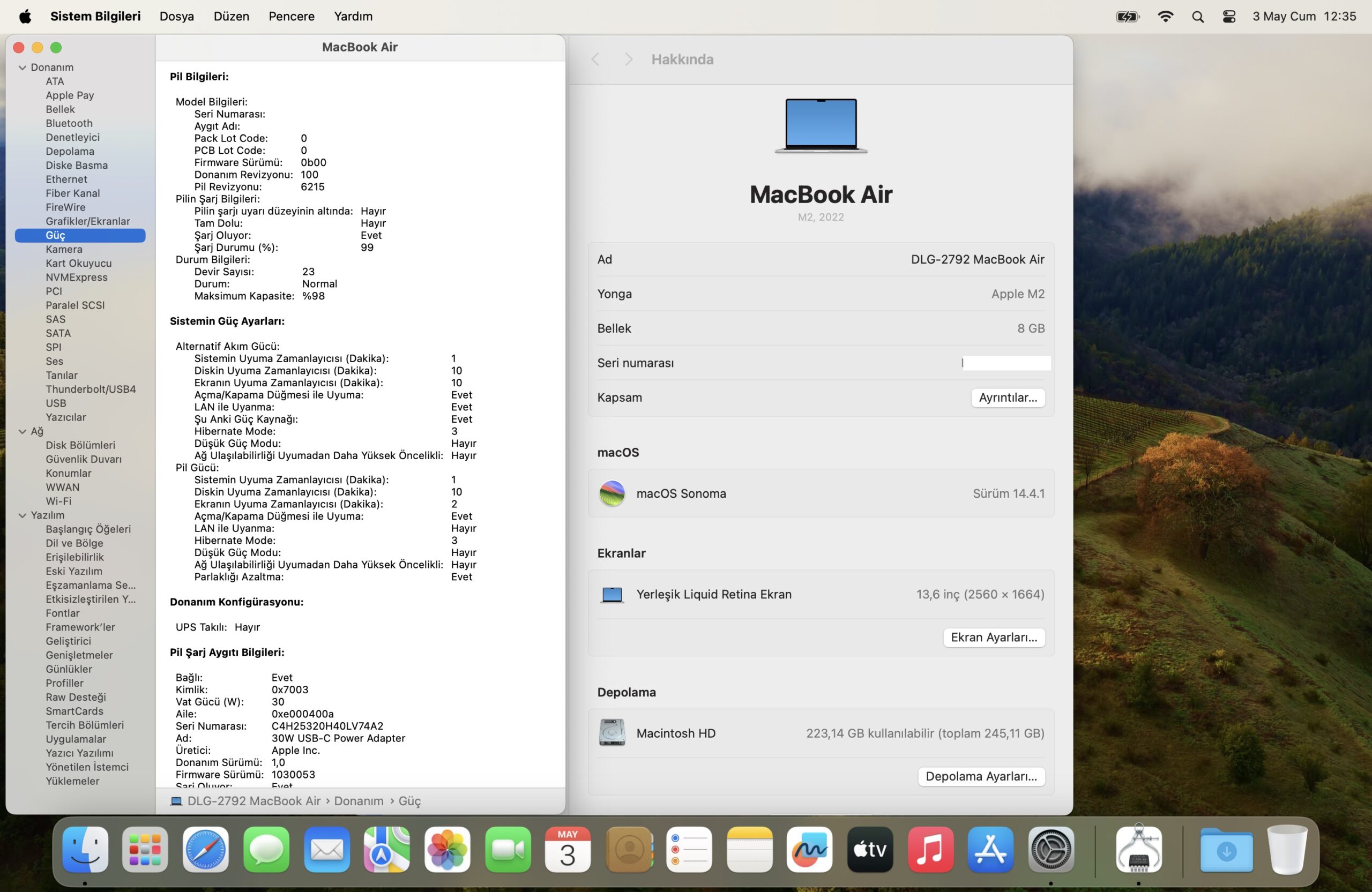The height and width of the screenshot is (892, 1372).
Task: Select Yüklemeler in sidebar
Action: 80,781
